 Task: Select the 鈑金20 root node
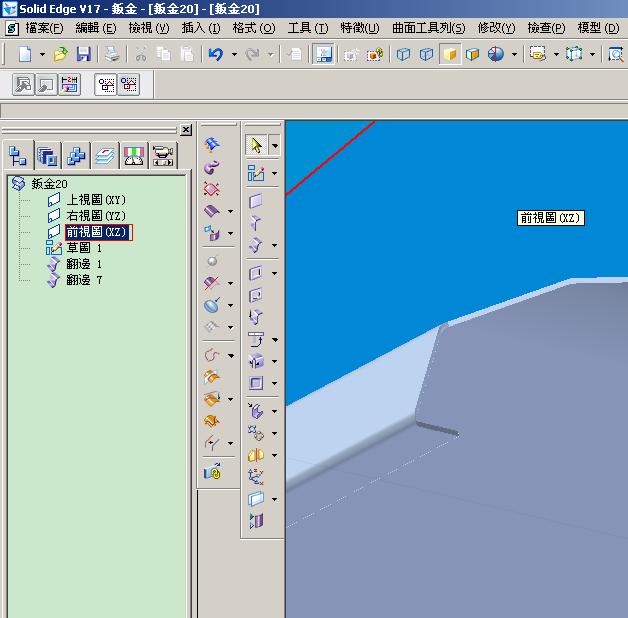(49, 184)
